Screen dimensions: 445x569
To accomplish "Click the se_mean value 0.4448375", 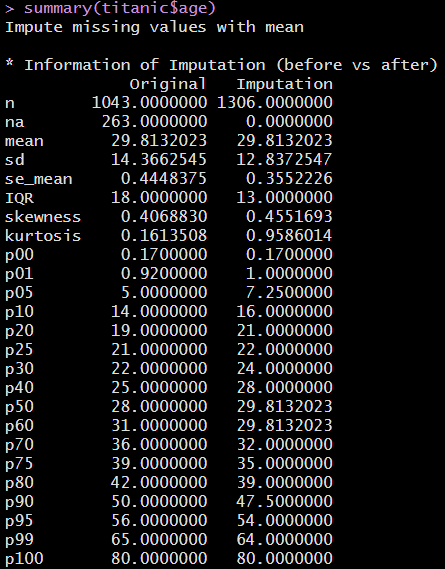I will point(164,178).
